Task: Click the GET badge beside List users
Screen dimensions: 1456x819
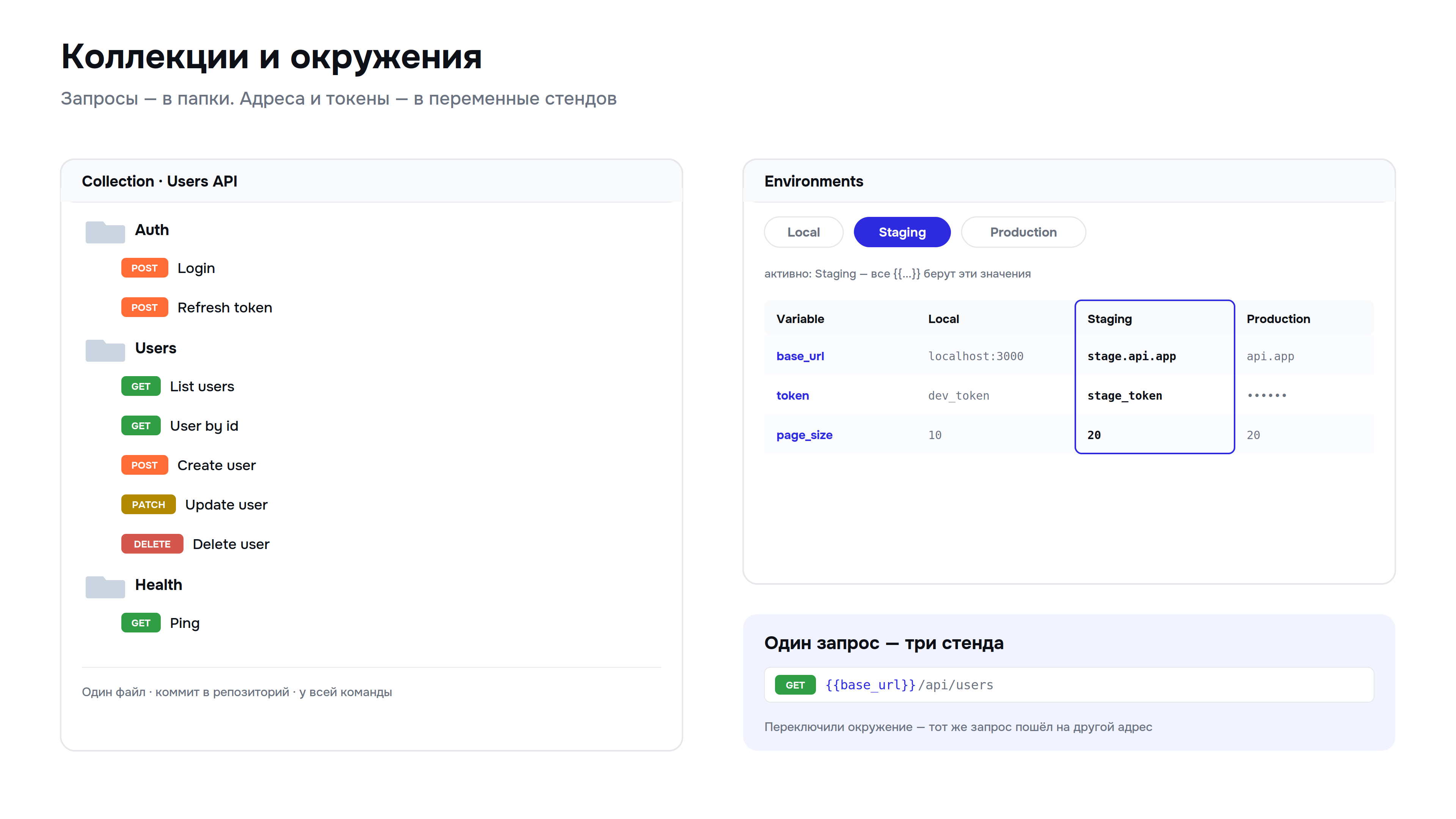Action: point(141,387)
